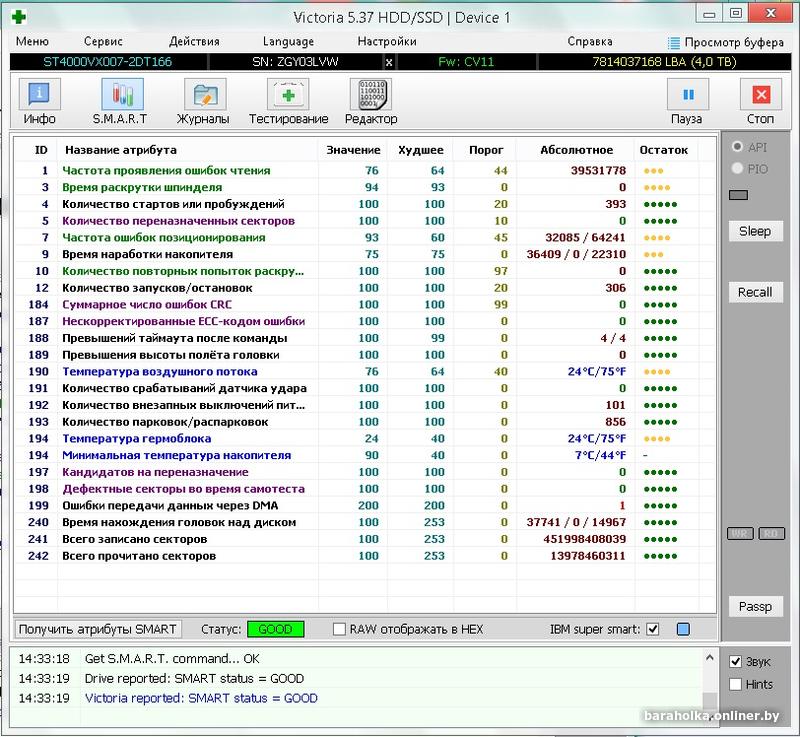The height and width of the screenshot is (737, 800).
Task: Select row Количество переназначенных секторов
Action: [x=365, y=221]
